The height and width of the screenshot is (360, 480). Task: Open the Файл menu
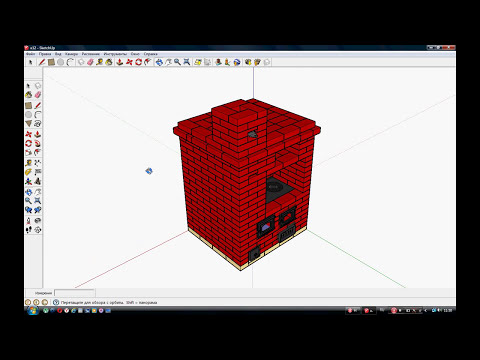[30, 54]
